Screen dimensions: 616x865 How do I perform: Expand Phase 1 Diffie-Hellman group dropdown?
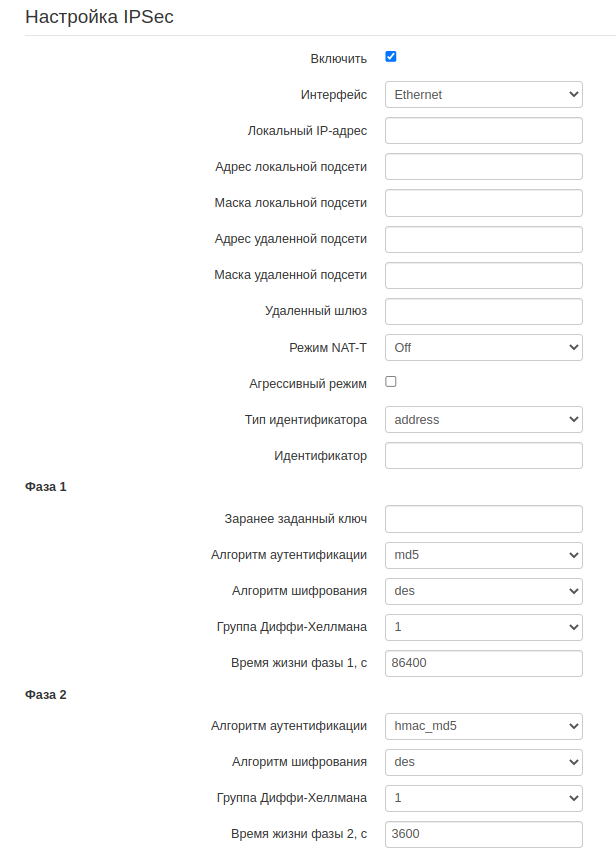pos(483,627)
